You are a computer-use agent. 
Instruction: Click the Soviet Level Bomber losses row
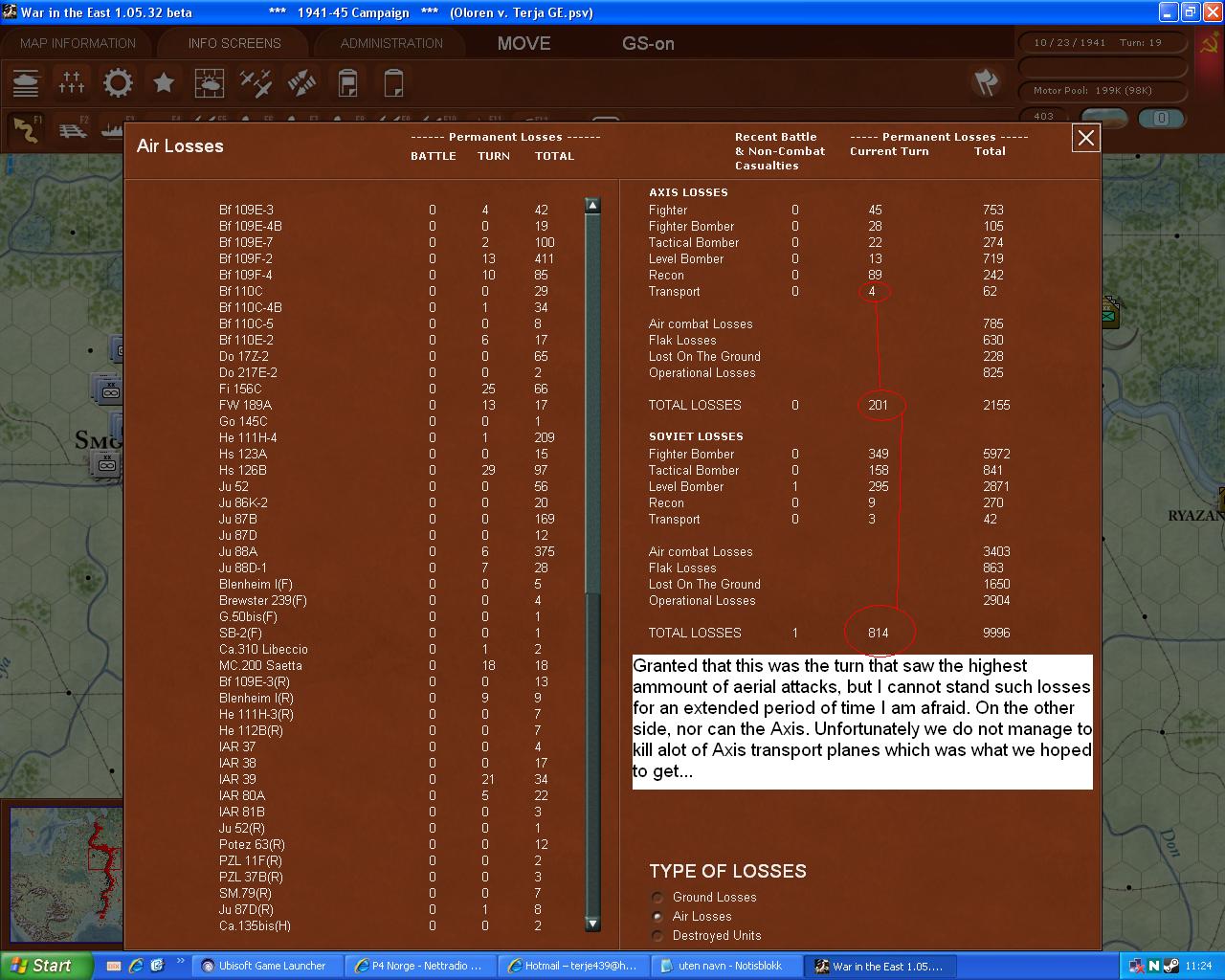[x=829, y=486]
